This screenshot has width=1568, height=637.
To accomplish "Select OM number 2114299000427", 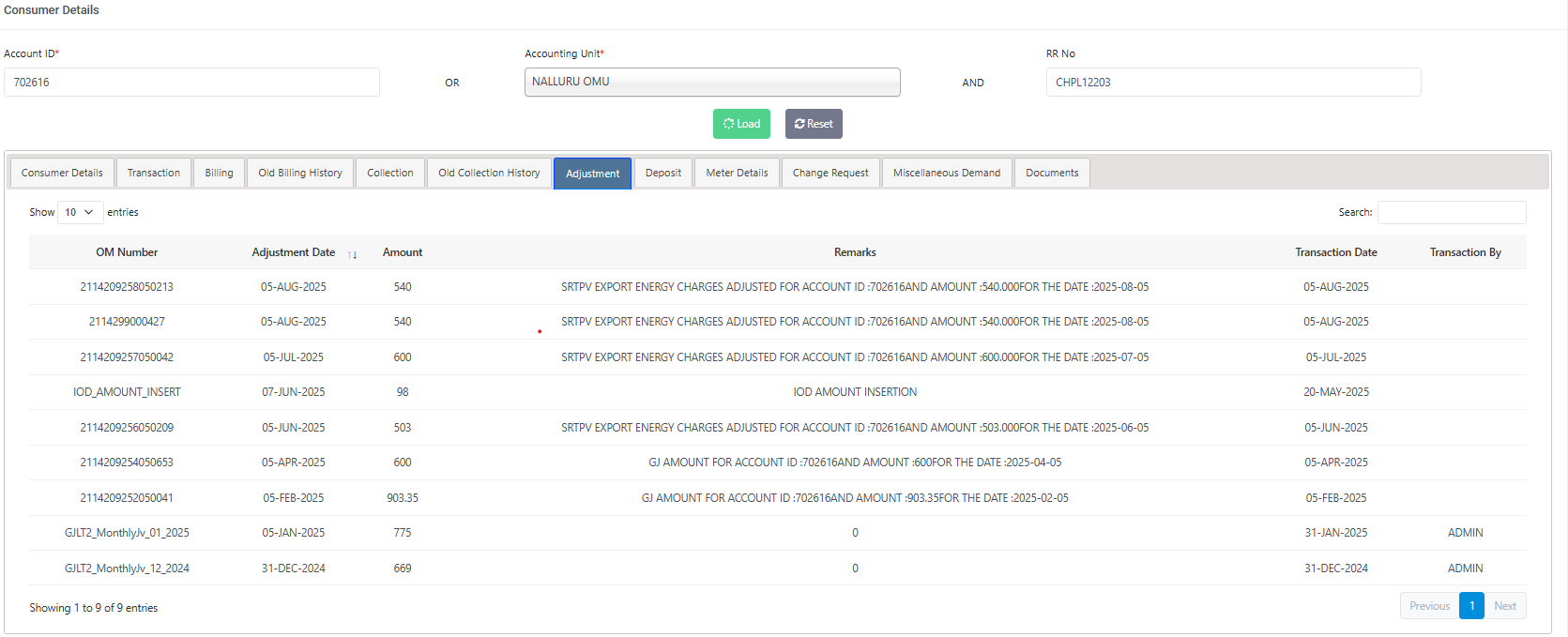I will [127, 322].
